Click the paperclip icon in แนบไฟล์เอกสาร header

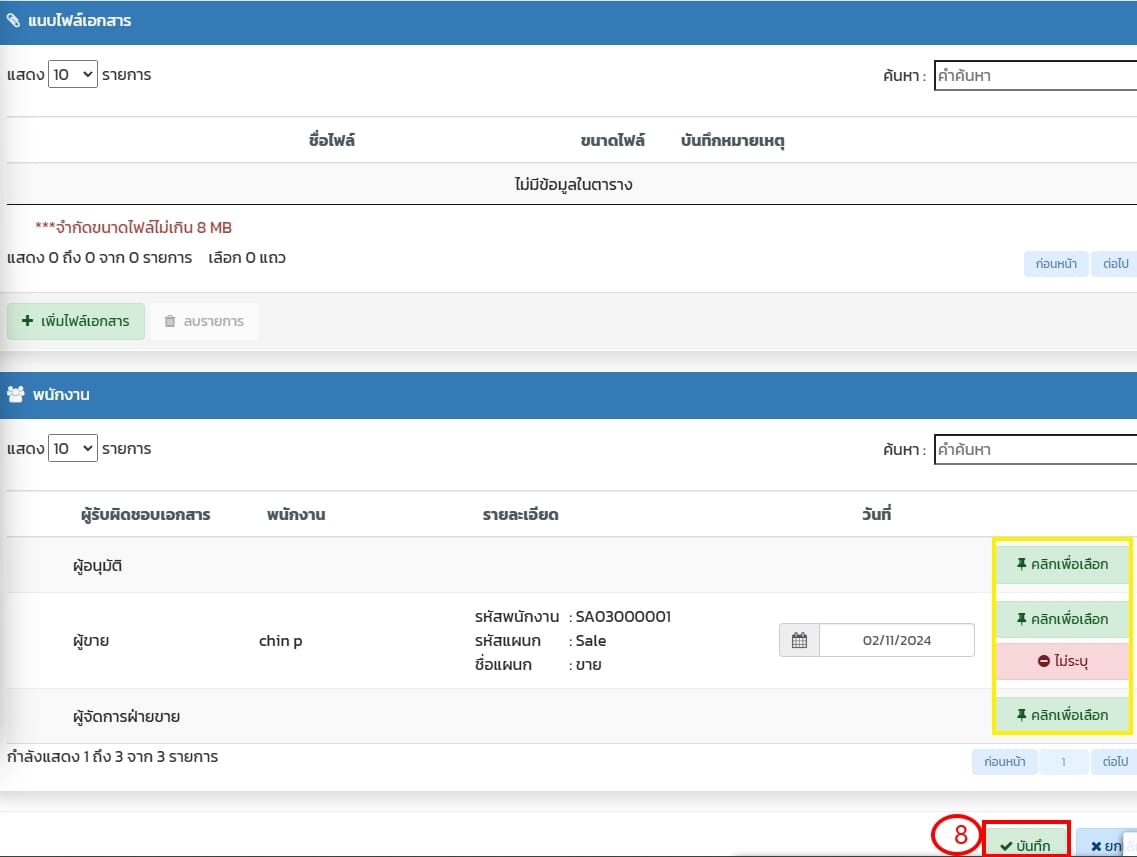click(14, 21)
